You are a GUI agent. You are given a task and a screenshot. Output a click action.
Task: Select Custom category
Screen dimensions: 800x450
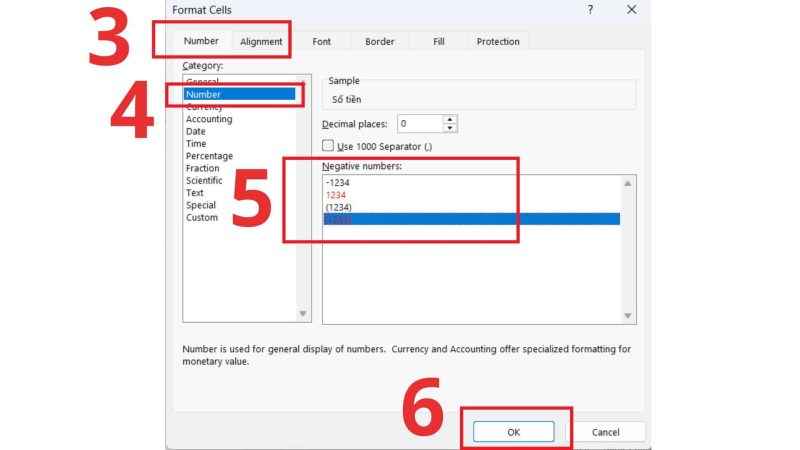pos(202,217)
